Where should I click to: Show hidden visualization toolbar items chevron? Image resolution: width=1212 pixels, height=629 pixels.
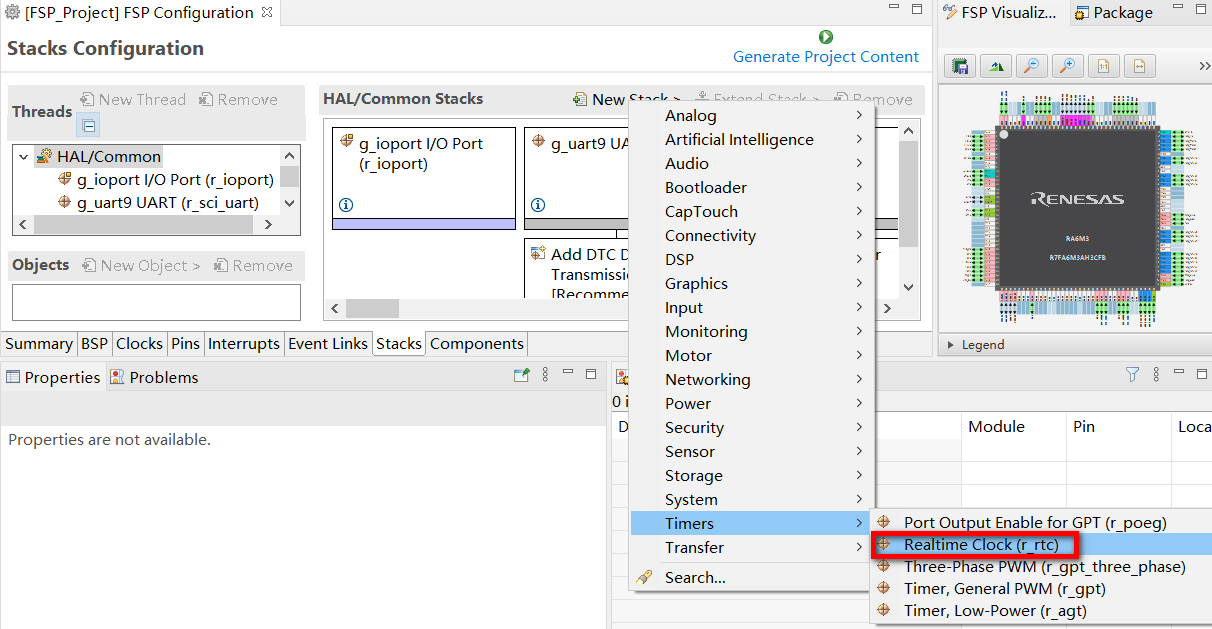[1204, 66]
